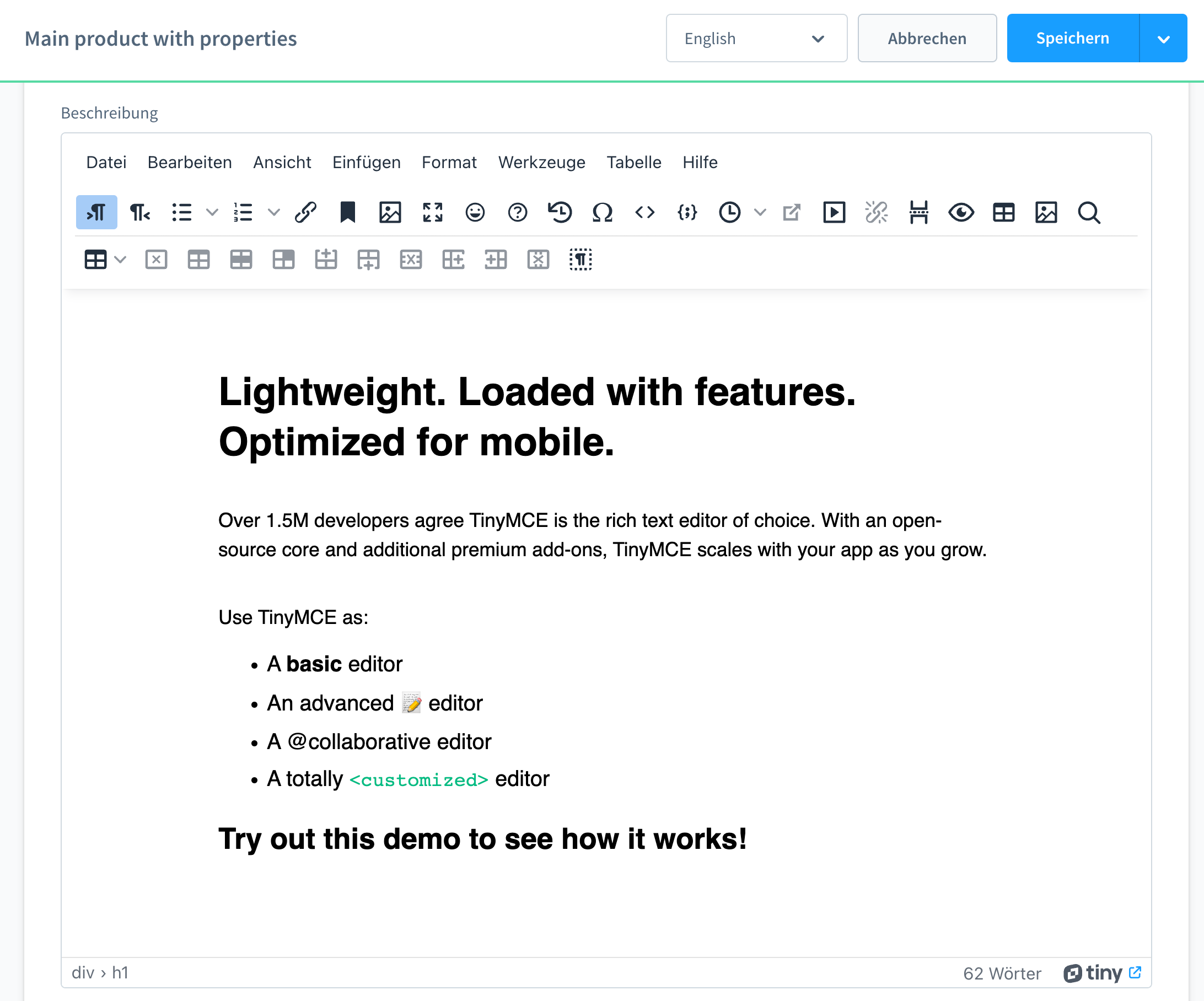Insert an anchor bookmark
Image resolution: width=1204 pixels, height=1001 pixels.
point(347,212)
